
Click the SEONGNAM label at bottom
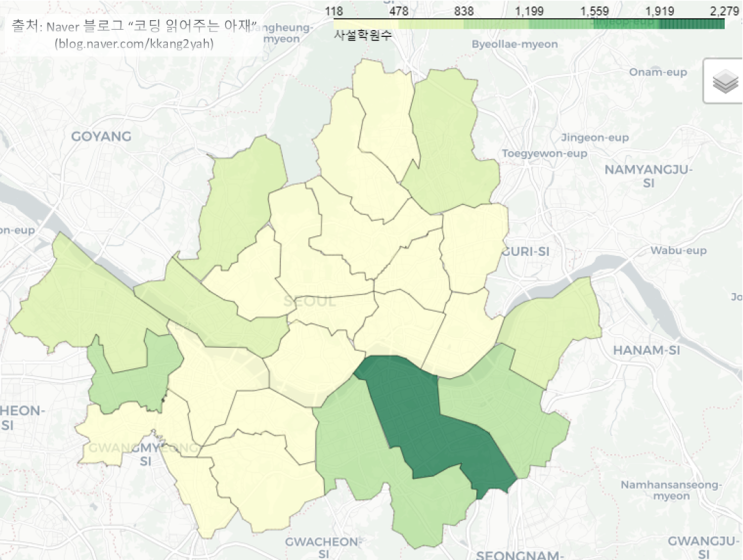[x=519, y=555]
